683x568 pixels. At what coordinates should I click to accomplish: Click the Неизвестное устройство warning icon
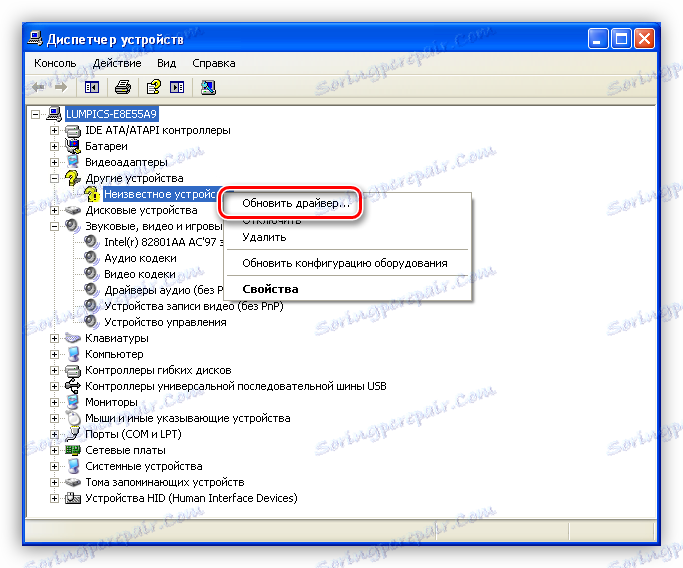tap(92, 194)
